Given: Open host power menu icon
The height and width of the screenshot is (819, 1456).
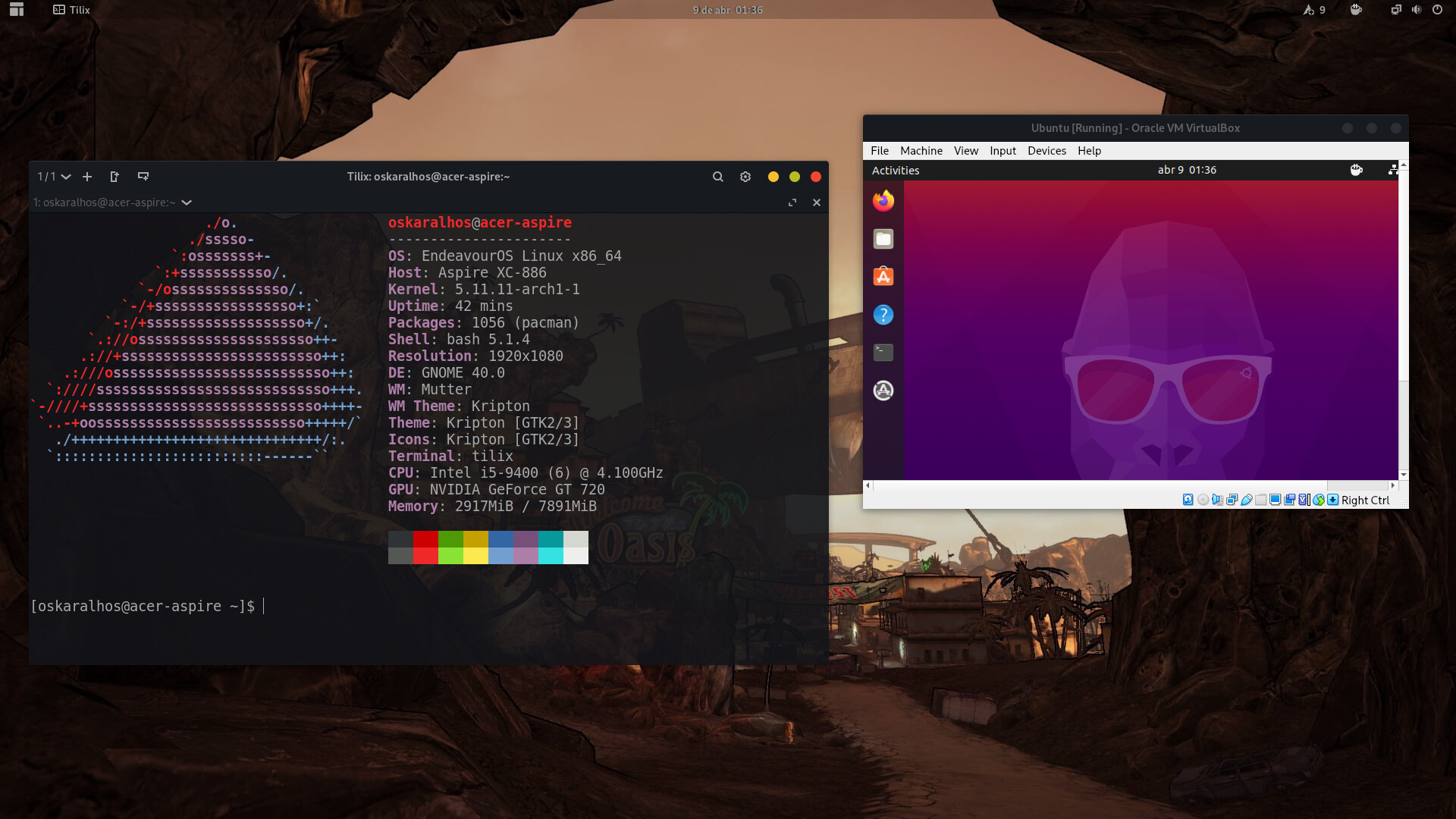Looking at the screenshot, I should (1437, 10).
